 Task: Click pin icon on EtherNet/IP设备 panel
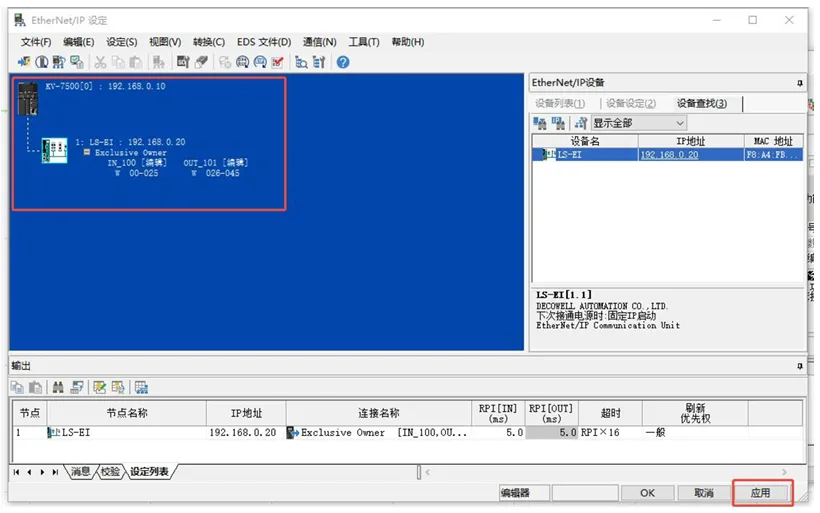tap(799, 83)
